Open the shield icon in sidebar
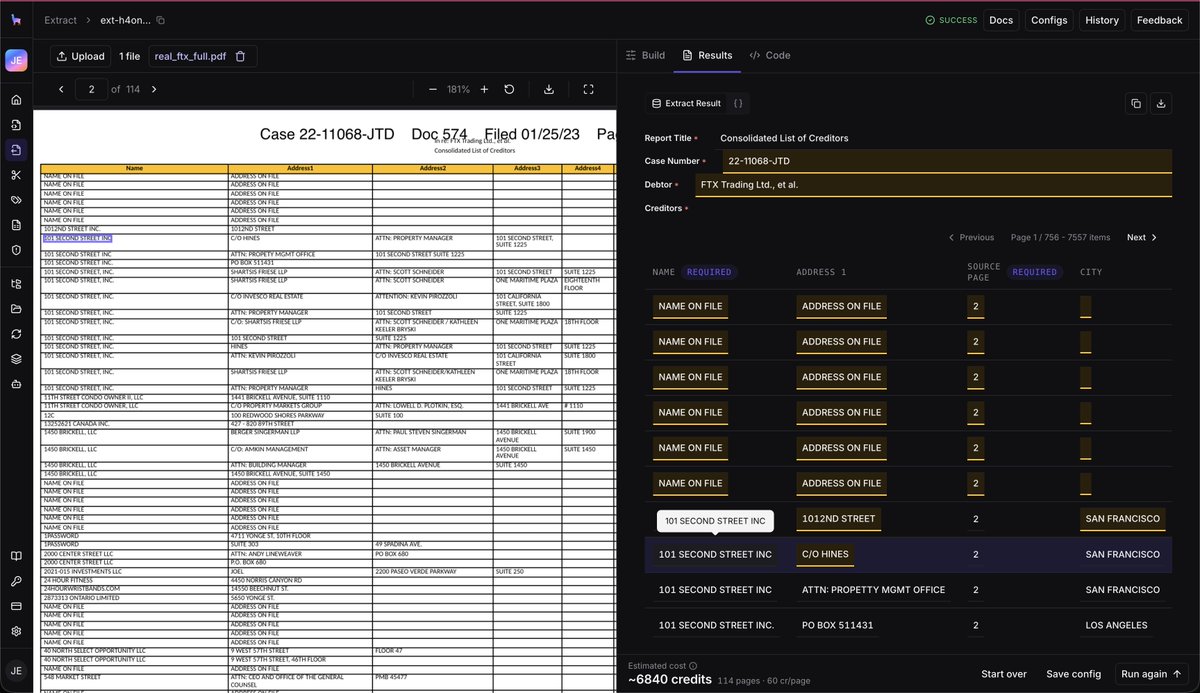Image resolution: width=1200 pixels, height=693 pixels. [16, 250]
